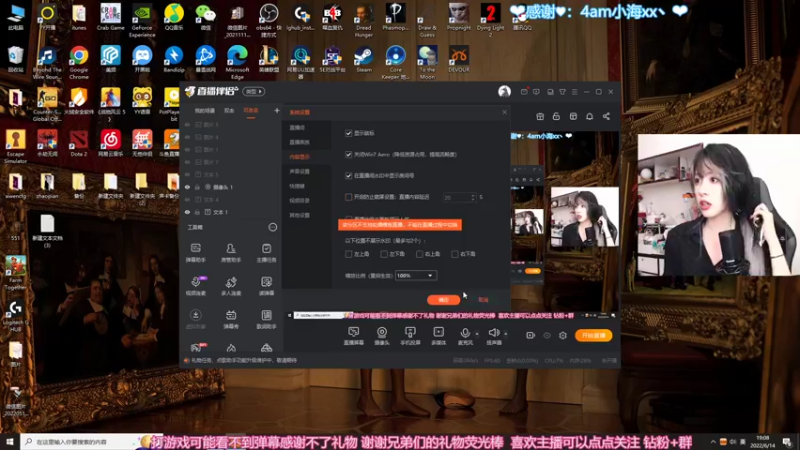Screen dimensions: 800x450
Task: Open Steam desktop icon
Action: click(x=364, y=59)
